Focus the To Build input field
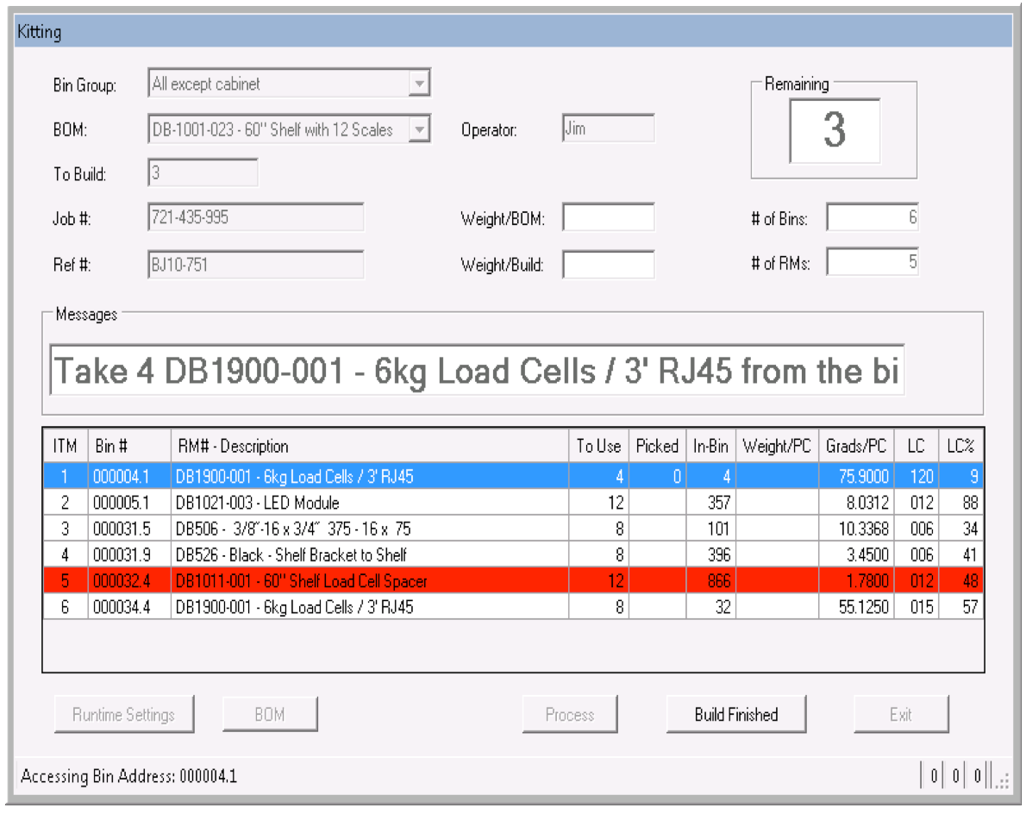Screen dimensions: 1026x814 pyautogui.click(x=203, y=173)
